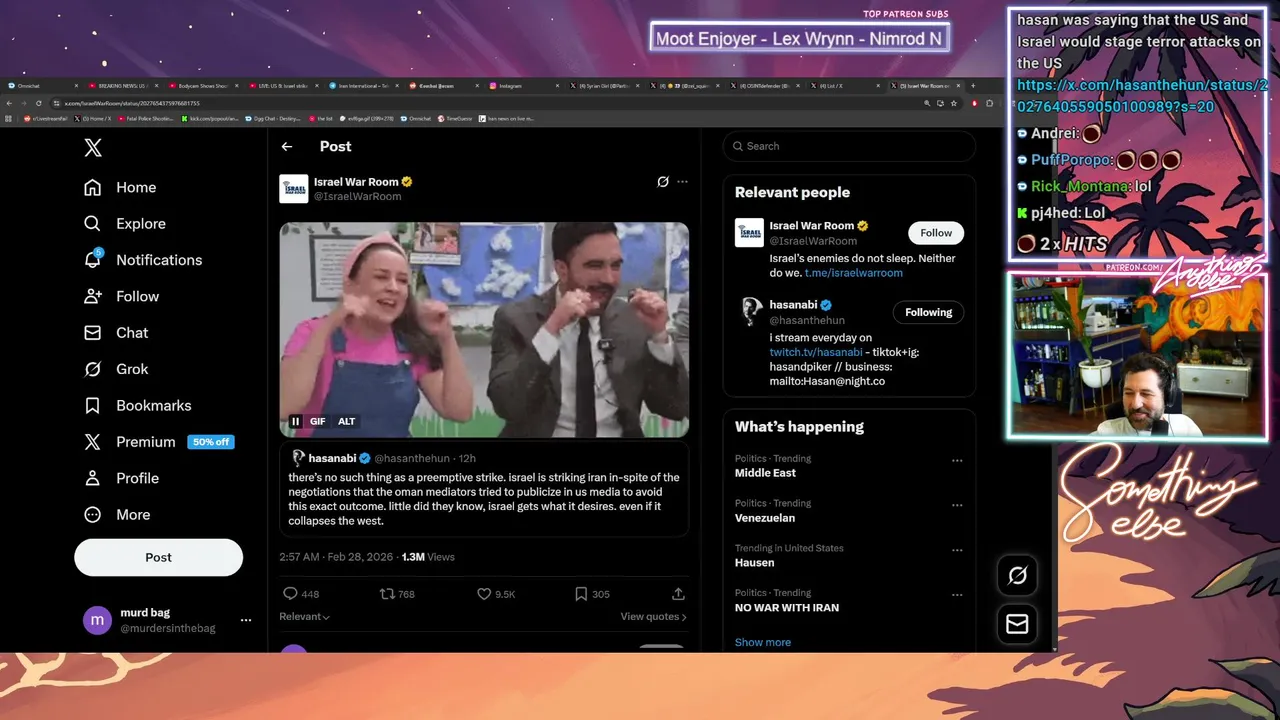
Task: Open the Explore section
Action: coord(125,224)
